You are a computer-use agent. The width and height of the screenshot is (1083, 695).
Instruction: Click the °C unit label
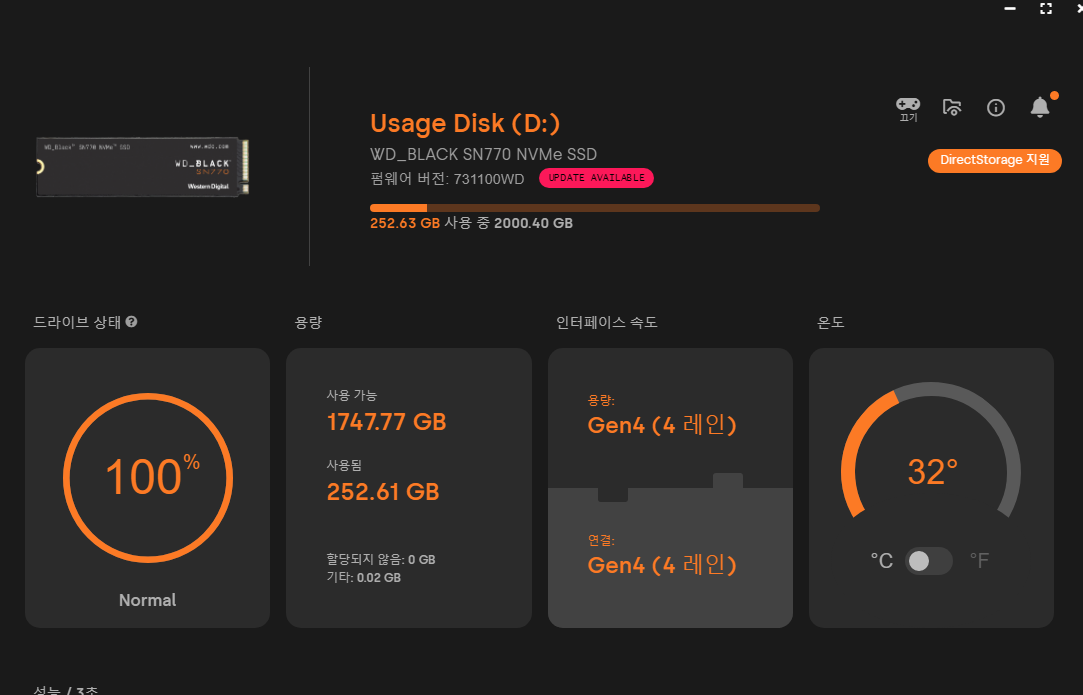pos(881,560)
